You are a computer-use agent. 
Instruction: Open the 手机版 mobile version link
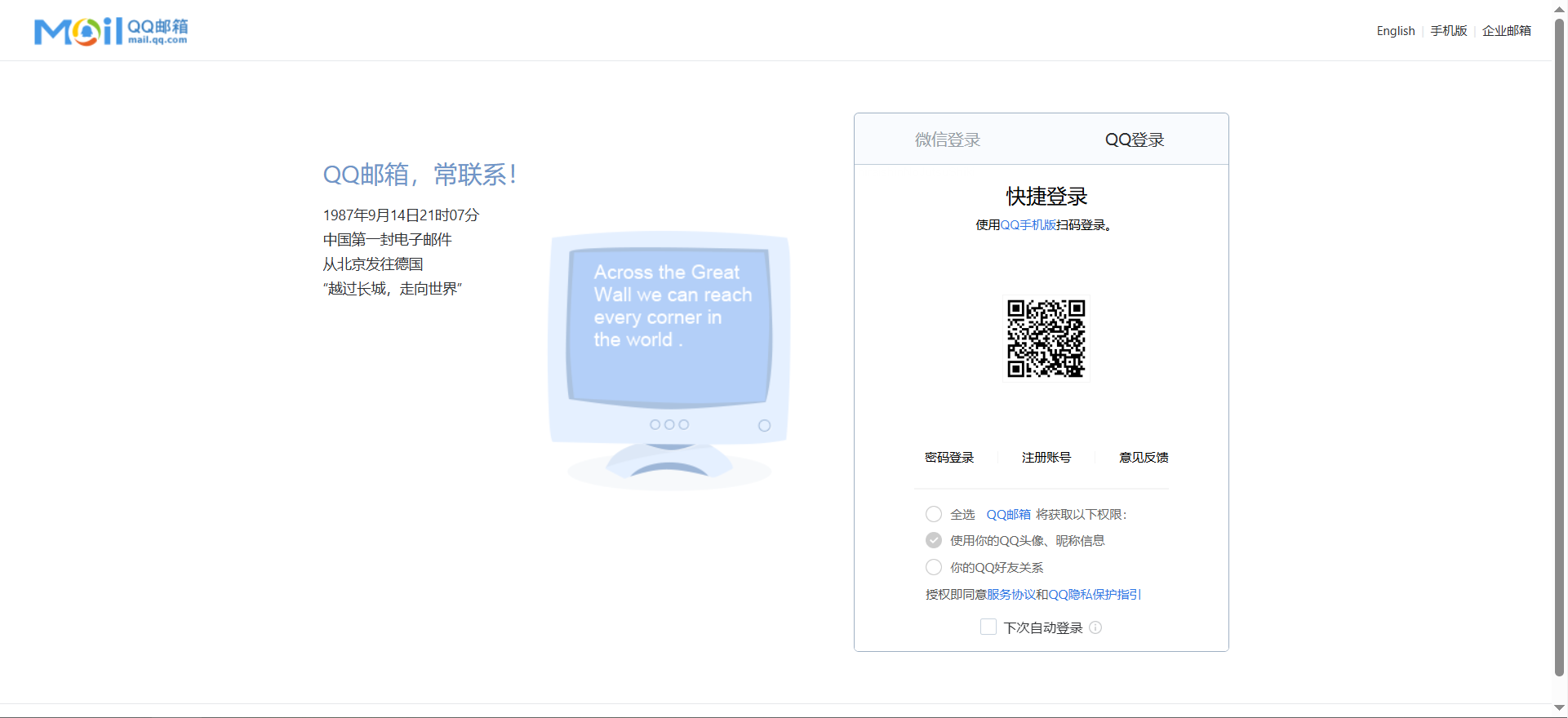[x=1448, y=31]
